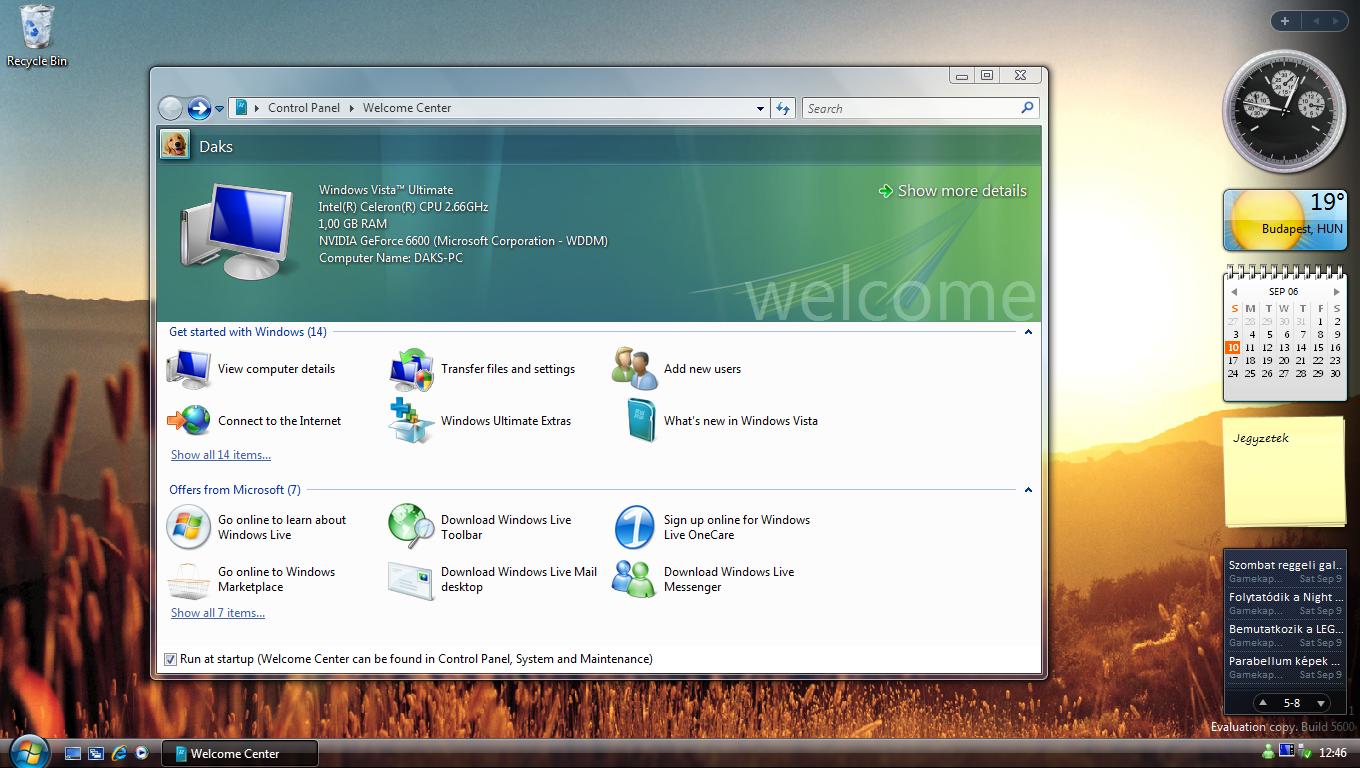The image size is (1360, 768).
Task: Select Download Windows Live Messenger
Action: pos(704,579)
